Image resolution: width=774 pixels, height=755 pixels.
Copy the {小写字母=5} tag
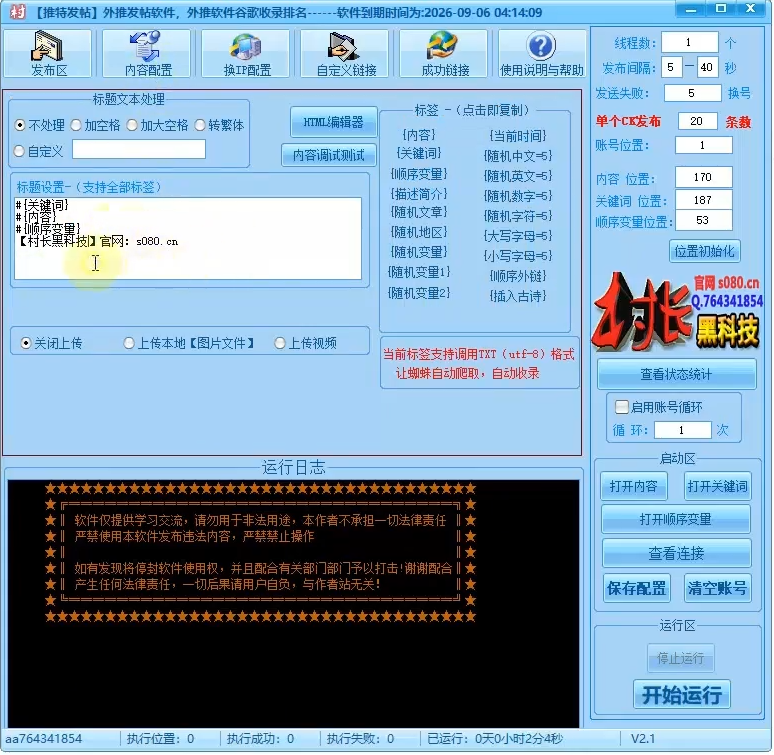coord(518,256)
